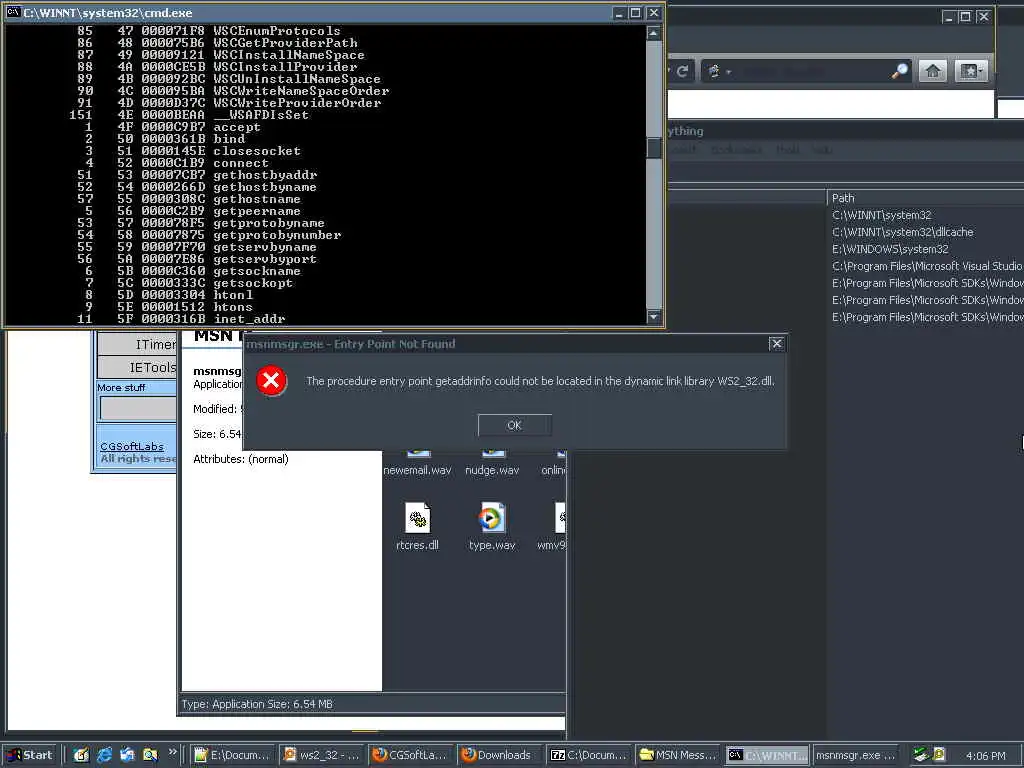Open the Firefox bookmarks star button
This screenshot has height=768, width=1024.
(x=970, y=71)
